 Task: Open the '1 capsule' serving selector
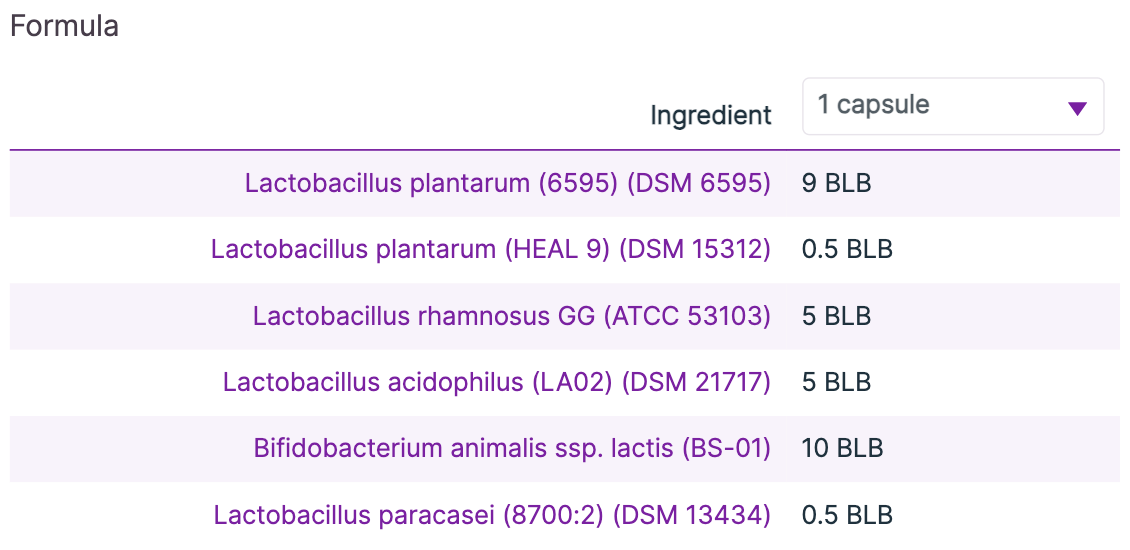[952, 106]
